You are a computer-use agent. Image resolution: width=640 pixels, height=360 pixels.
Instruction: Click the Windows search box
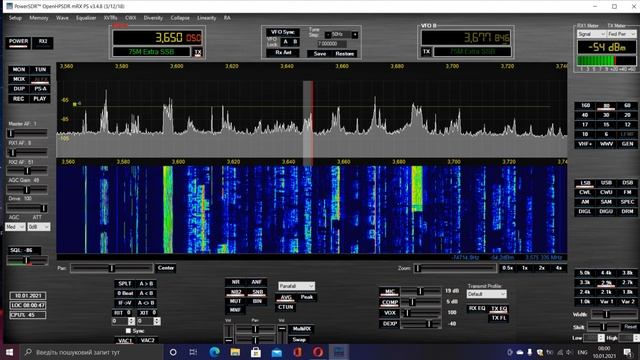point(91,352)
